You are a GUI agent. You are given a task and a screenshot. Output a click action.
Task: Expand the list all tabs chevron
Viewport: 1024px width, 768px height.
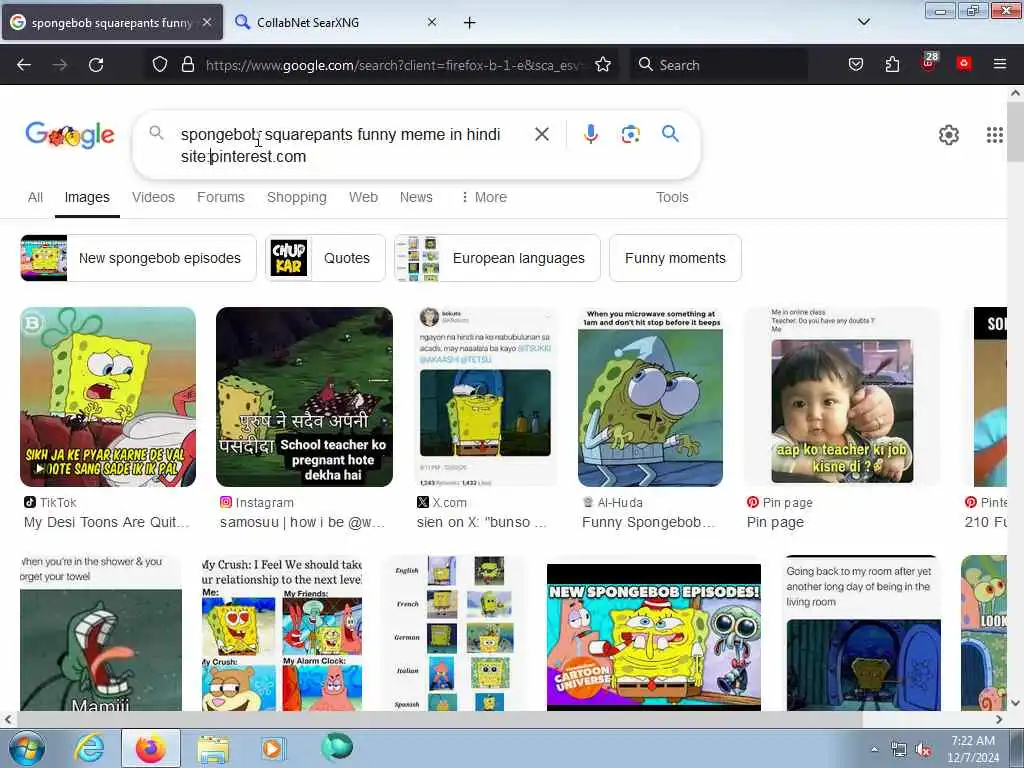(863, 22)
